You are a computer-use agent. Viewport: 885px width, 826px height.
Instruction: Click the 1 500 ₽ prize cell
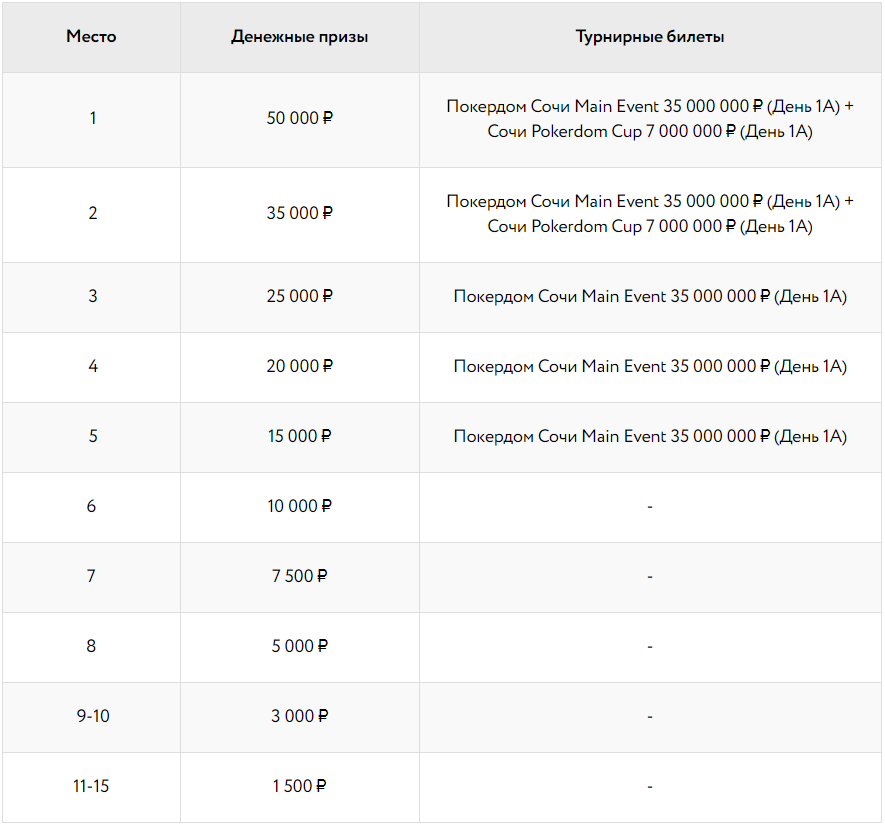[x=299, y=786]
